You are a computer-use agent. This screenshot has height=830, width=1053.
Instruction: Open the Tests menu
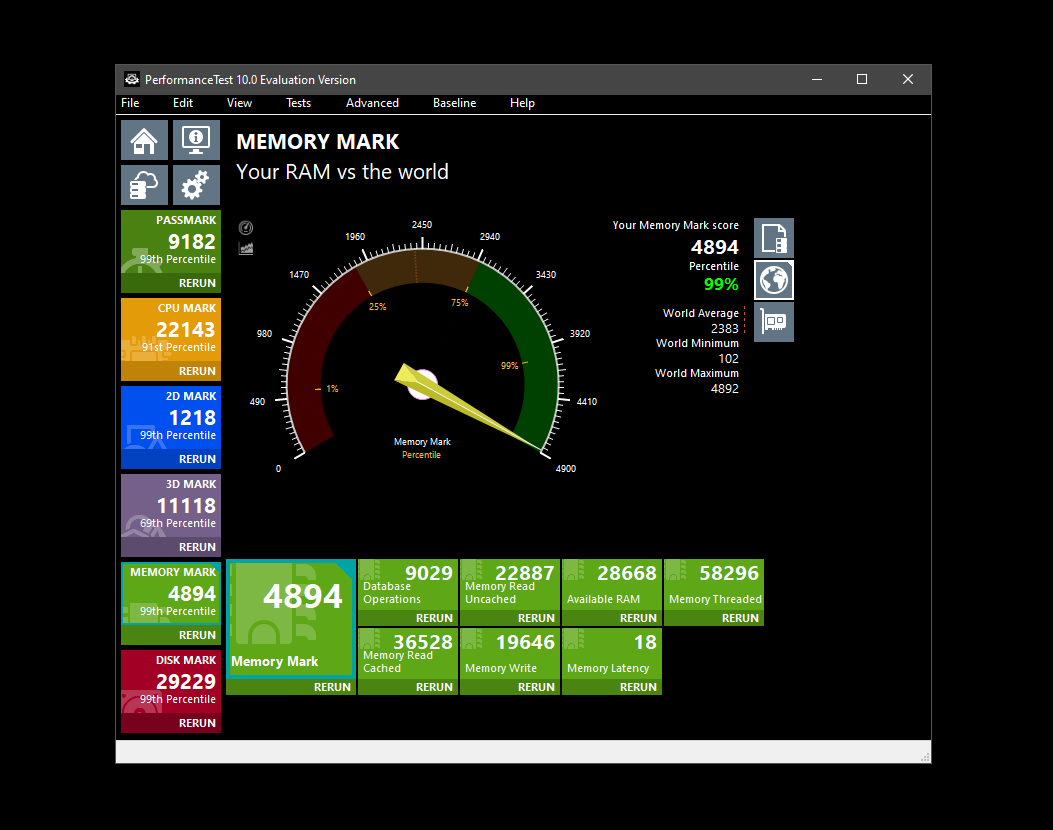298,103
